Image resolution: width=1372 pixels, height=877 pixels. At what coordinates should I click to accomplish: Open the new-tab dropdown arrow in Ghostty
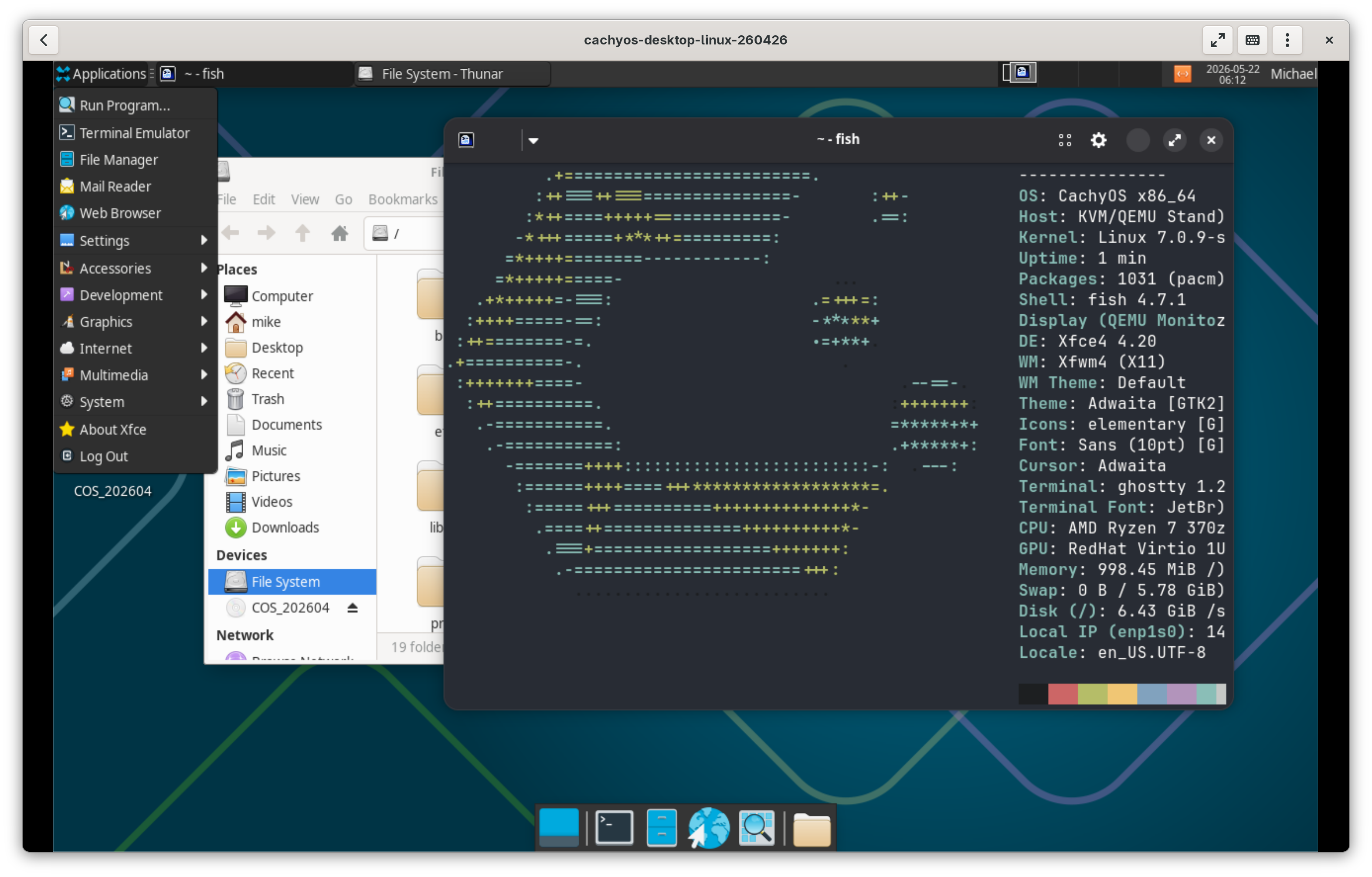tap(533, 140)
